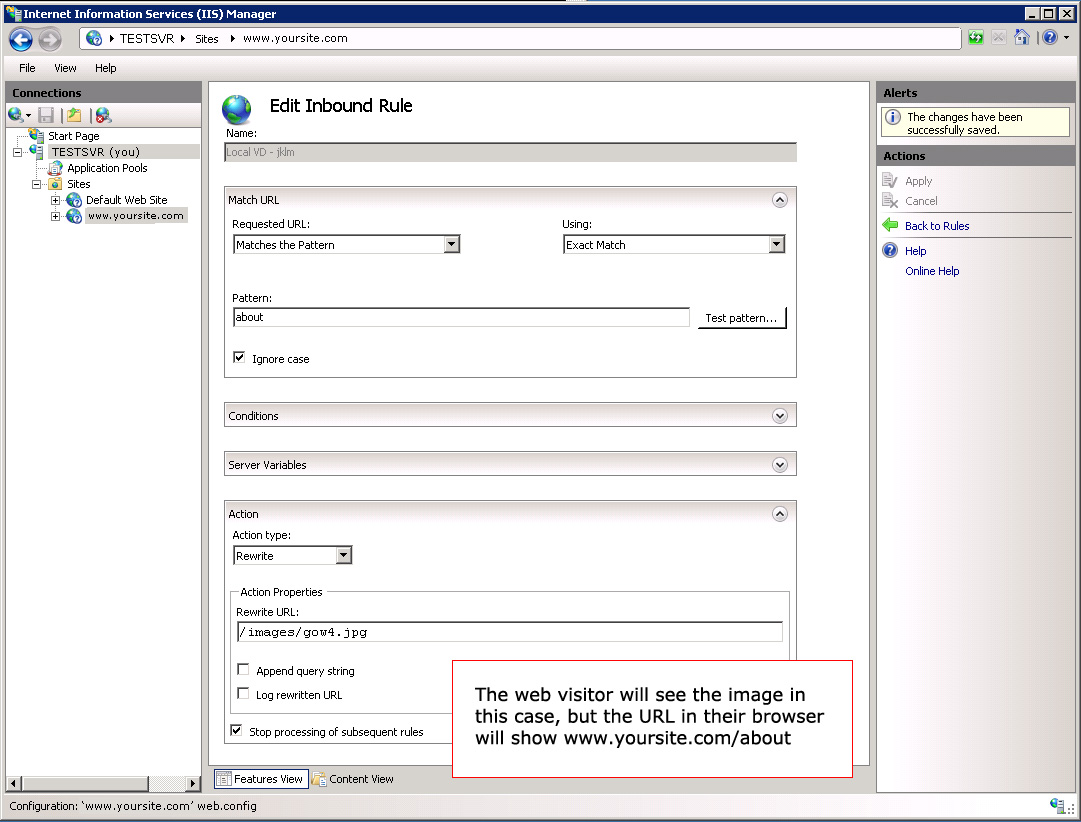Click the Application Pools icon in tree
1081x822 pixels.
point(56,168)
